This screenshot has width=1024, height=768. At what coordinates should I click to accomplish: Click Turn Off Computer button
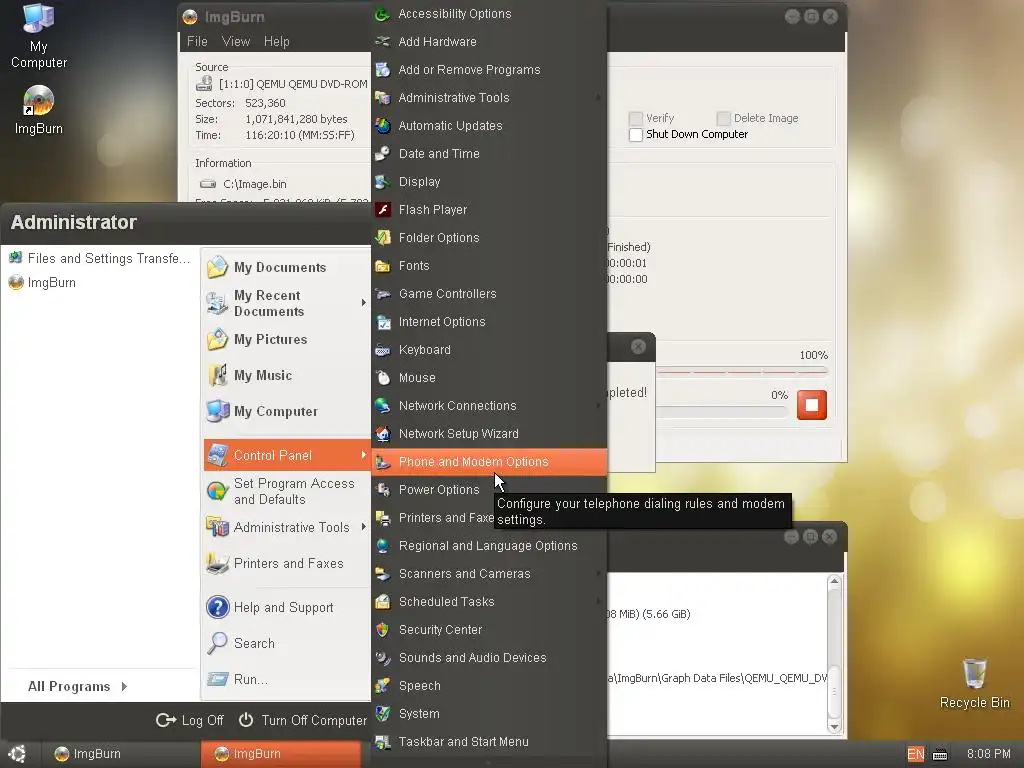[x=302, y=720]
